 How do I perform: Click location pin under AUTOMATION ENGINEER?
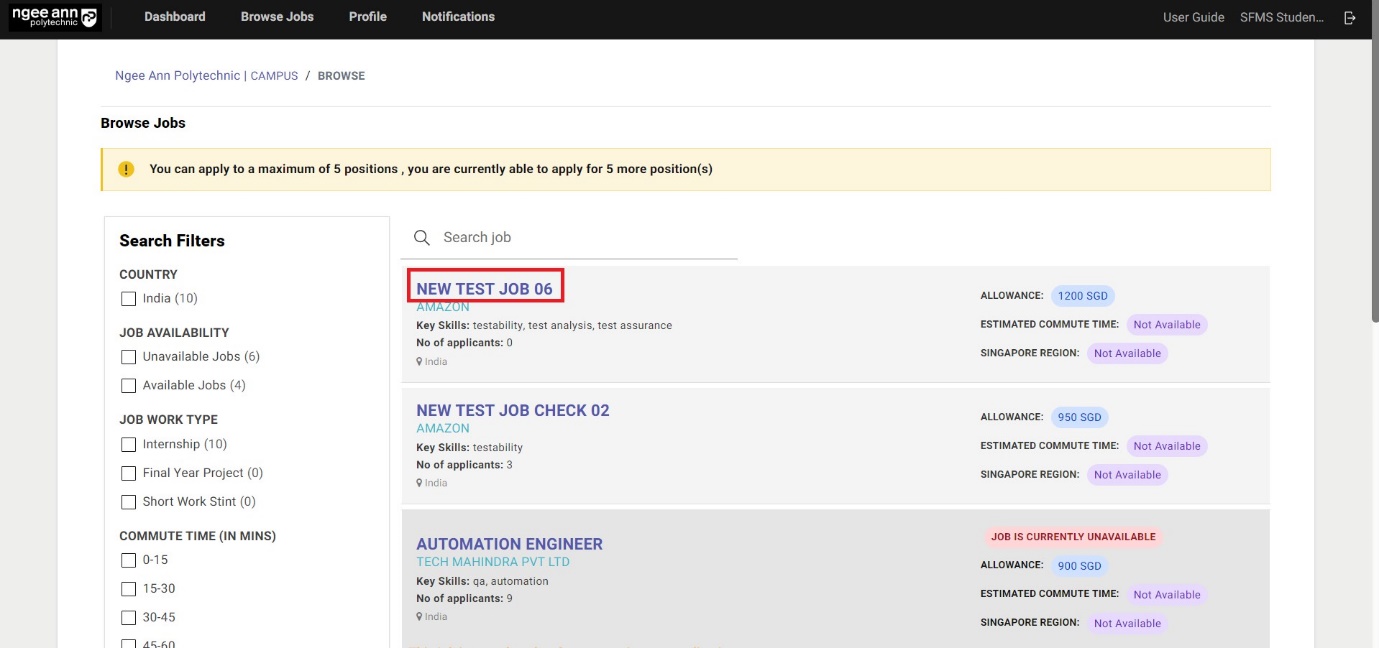[x=420, y=617]
